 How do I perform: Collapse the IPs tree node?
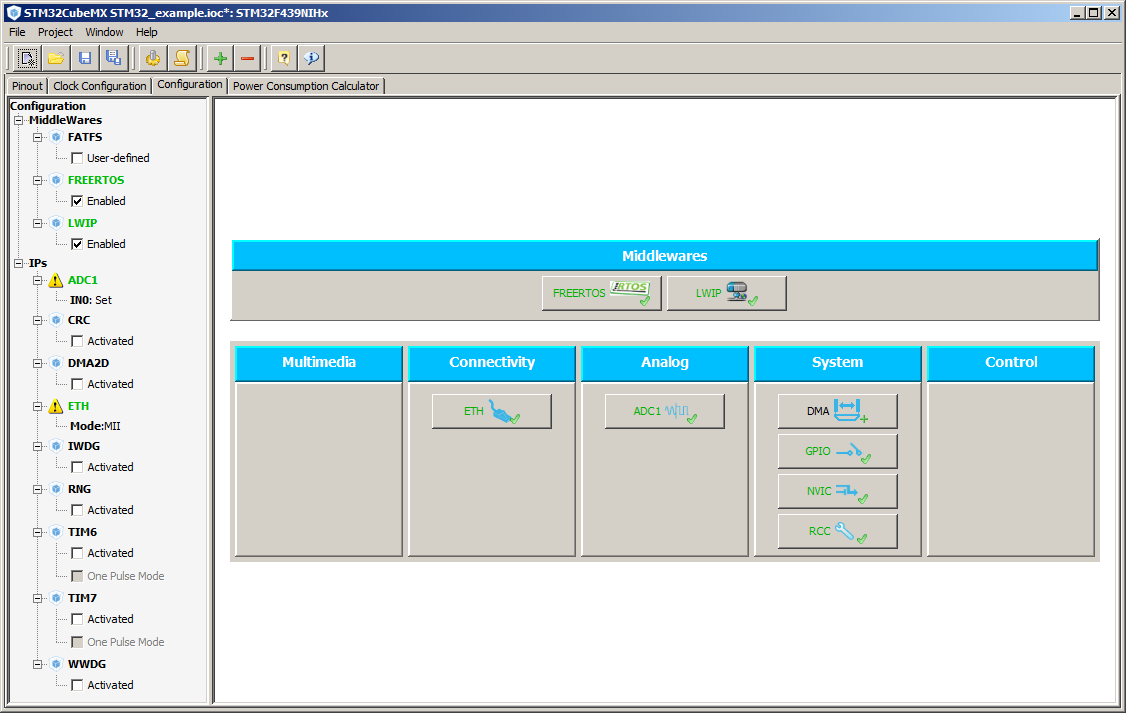(x=19, y=264)
